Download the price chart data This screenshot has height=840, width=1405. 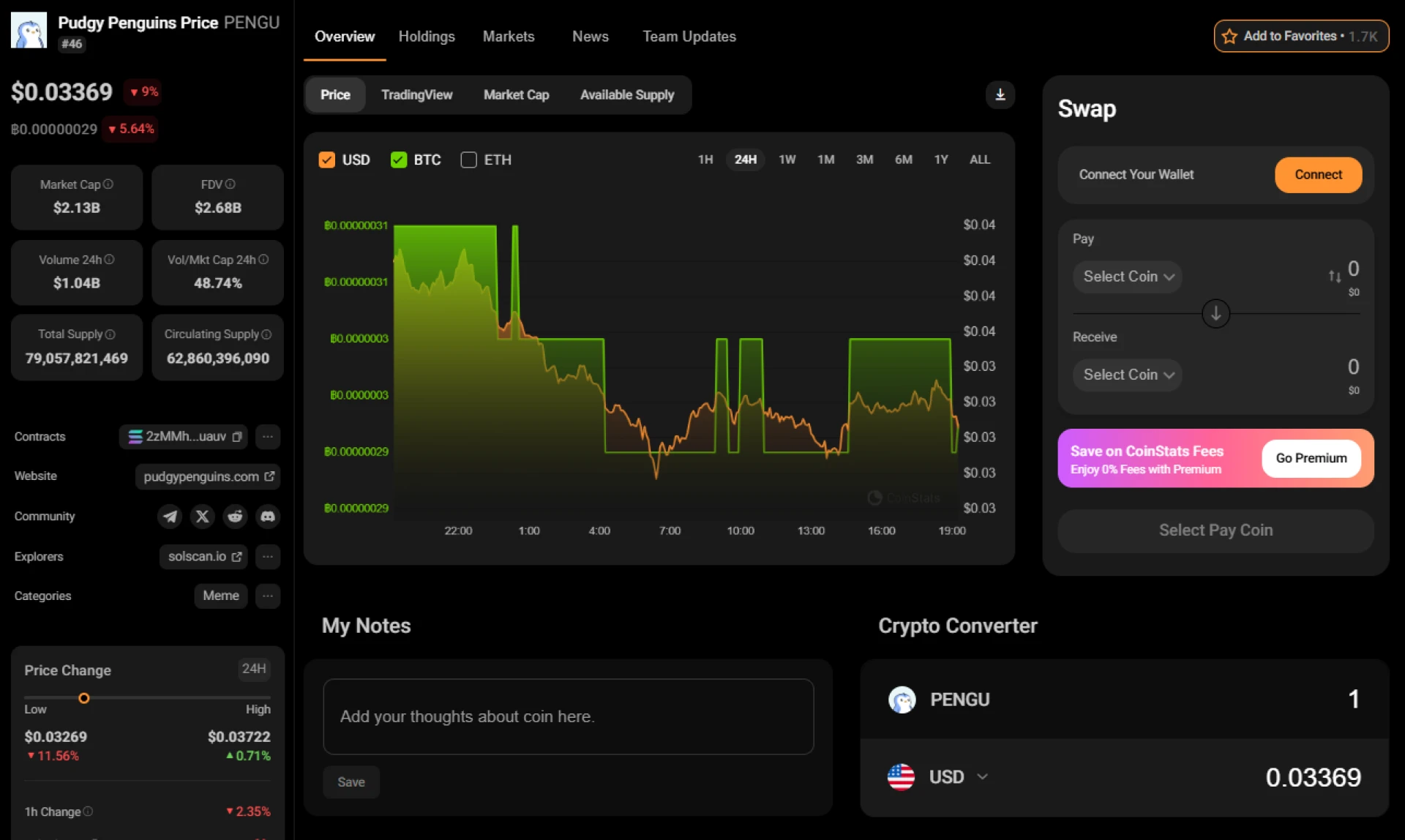[x=1000, y=94]
